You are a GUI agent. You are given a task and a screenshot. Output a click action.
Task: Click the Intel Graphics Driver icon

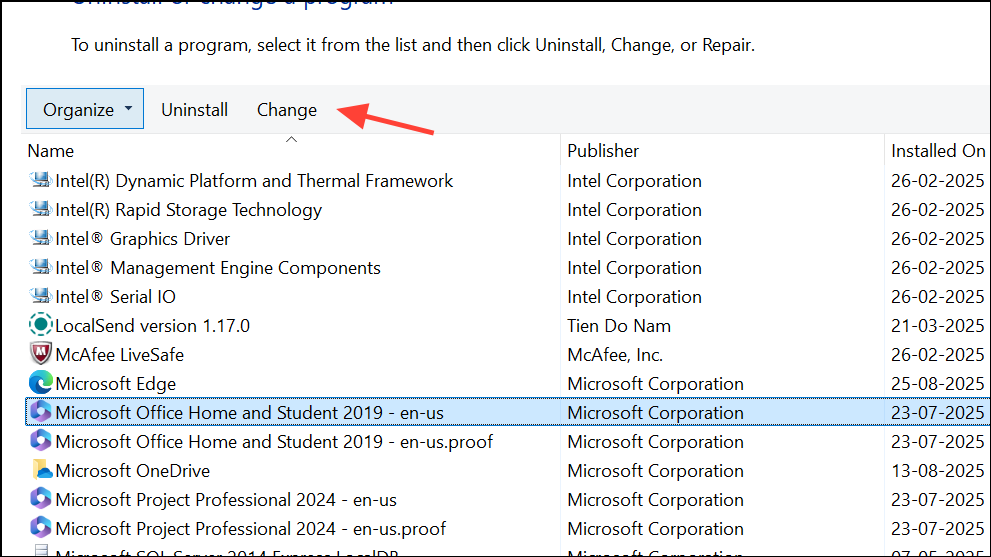click(41, 239)
